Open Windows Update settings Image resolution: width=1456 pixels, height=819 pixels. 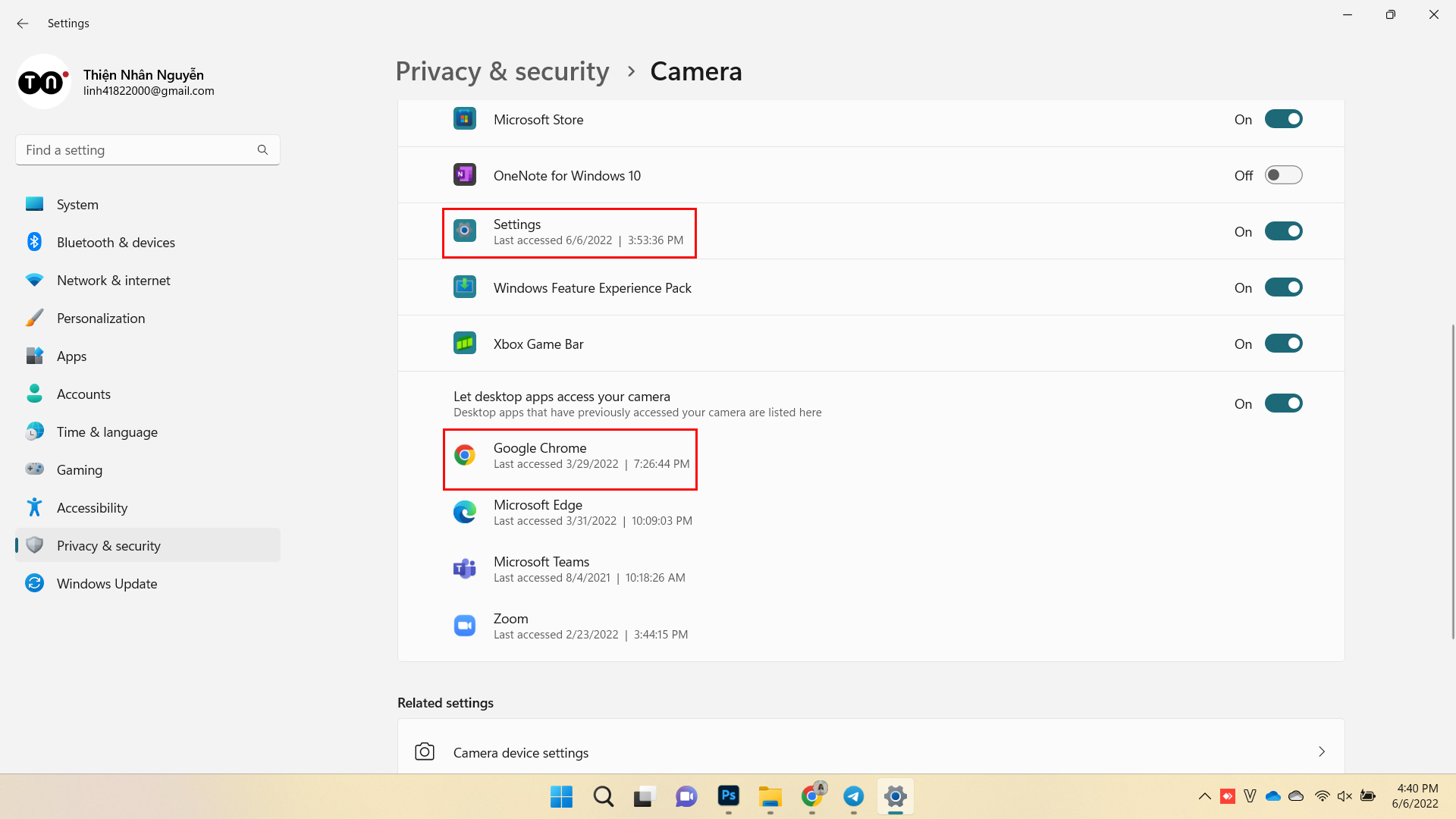(106, 583)
